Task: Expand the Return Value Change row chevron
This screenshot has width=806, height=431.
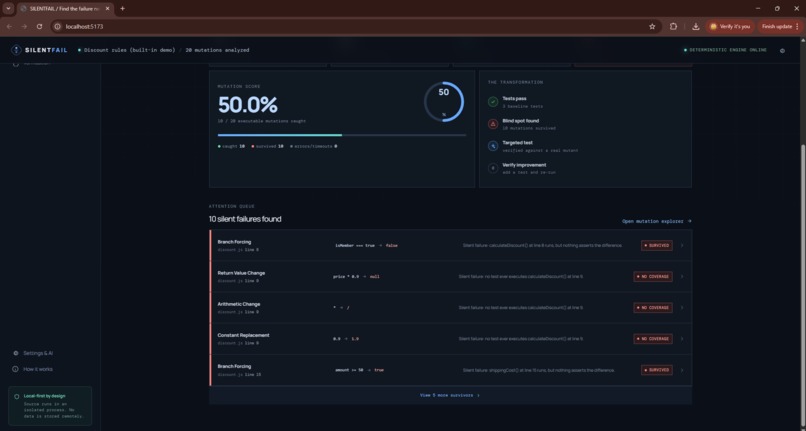Action: pyautogui.click(x=682, y=277)
